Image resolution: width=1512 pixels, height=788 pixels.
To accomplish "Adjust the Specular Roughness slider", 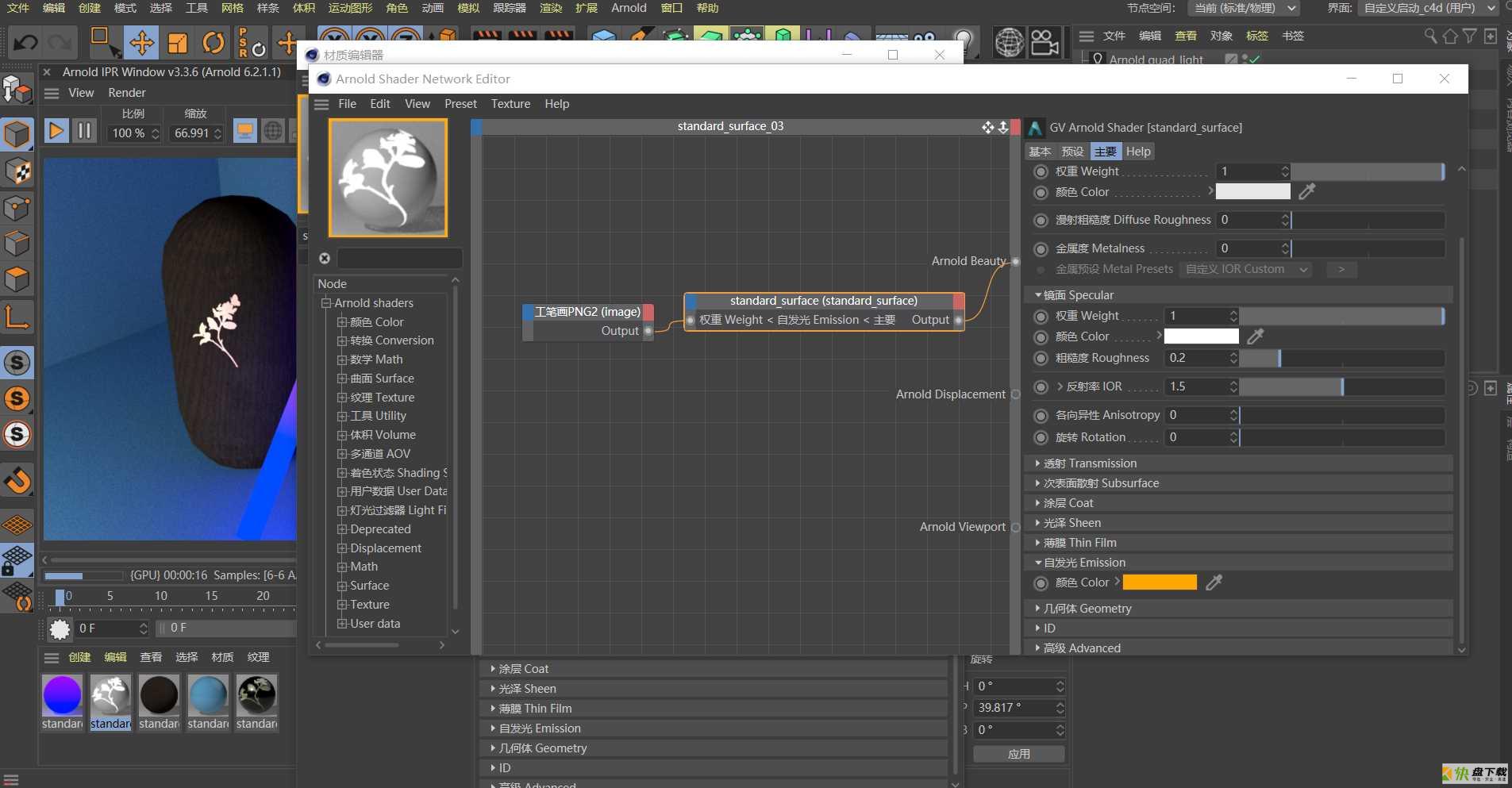I will [1342, 358].
